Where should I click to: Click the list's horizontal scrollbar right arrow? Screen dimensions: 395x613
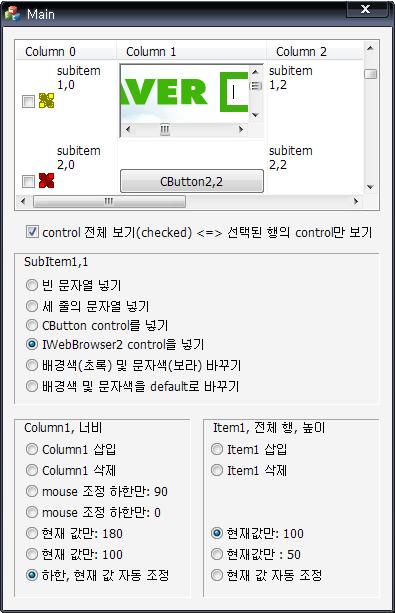tap(356, 201)
